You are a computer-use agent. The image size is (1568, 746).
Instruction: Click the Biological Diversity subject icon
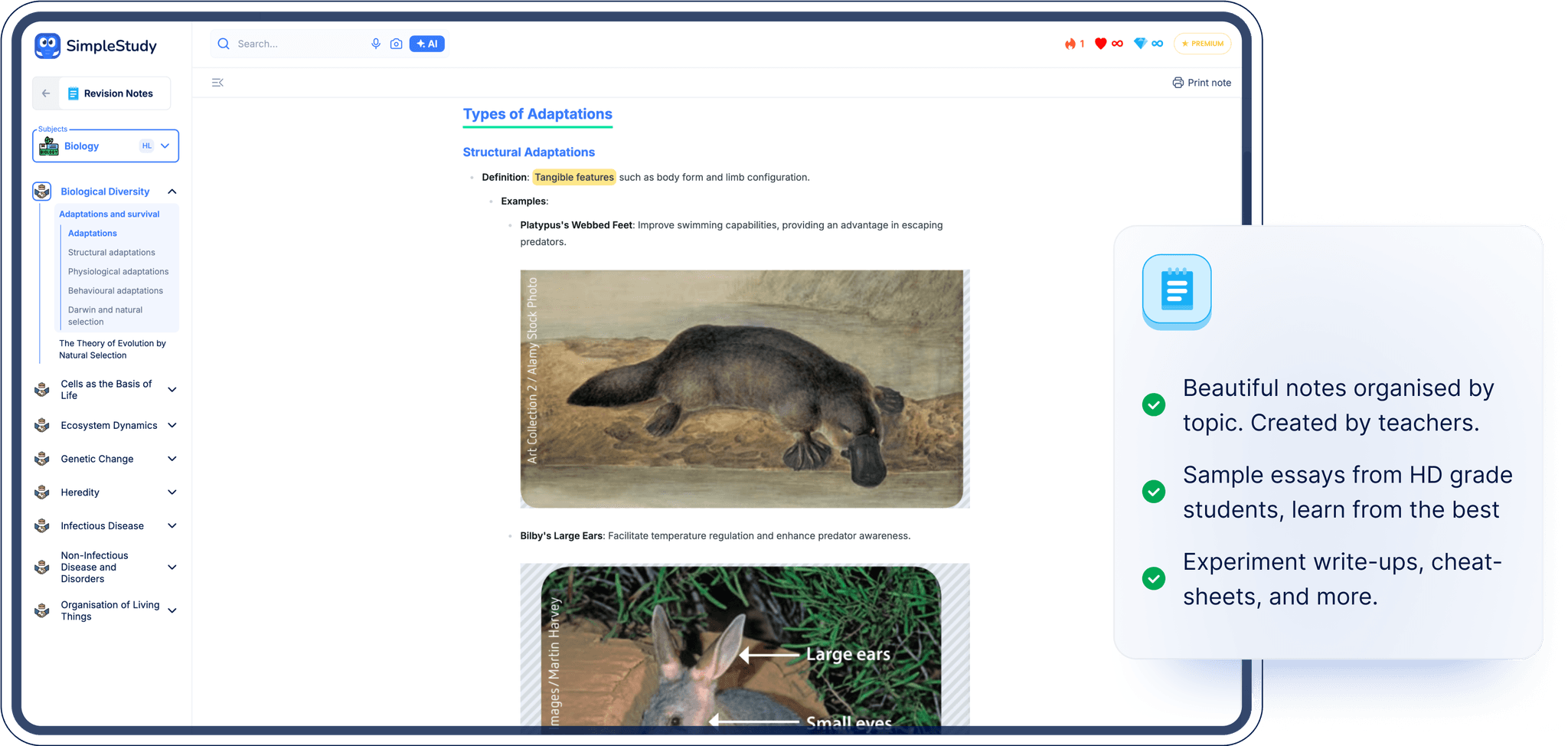coord(41,191)
